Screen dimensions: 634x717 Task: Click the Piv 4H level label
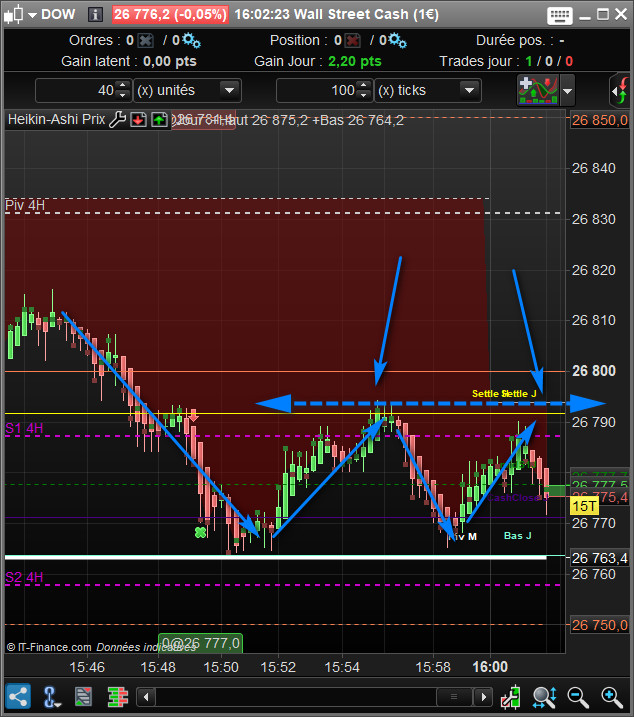point(25,205)
